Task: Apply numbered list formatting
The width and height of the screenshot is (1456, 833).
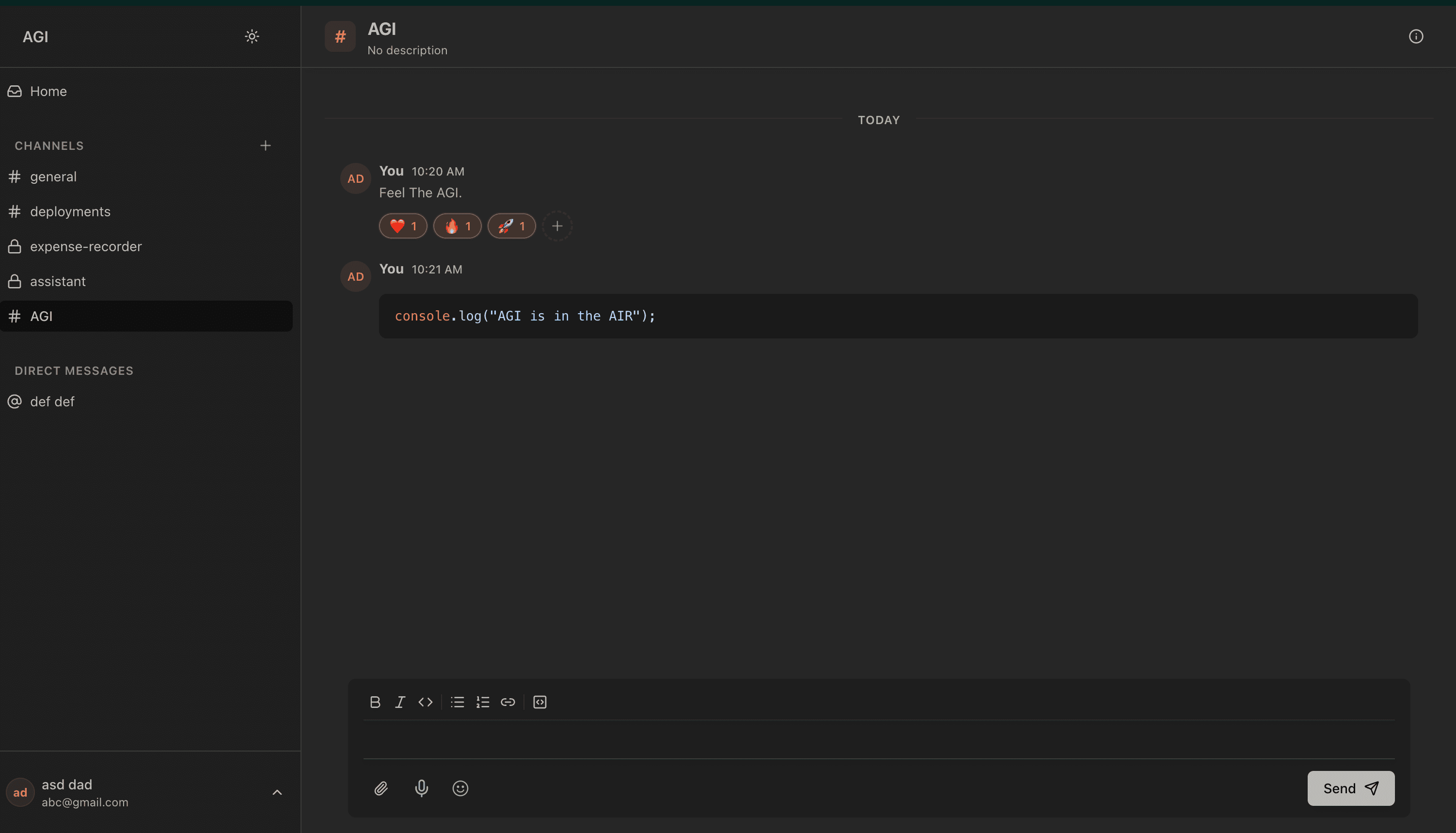Action: [x=483, y=702]
